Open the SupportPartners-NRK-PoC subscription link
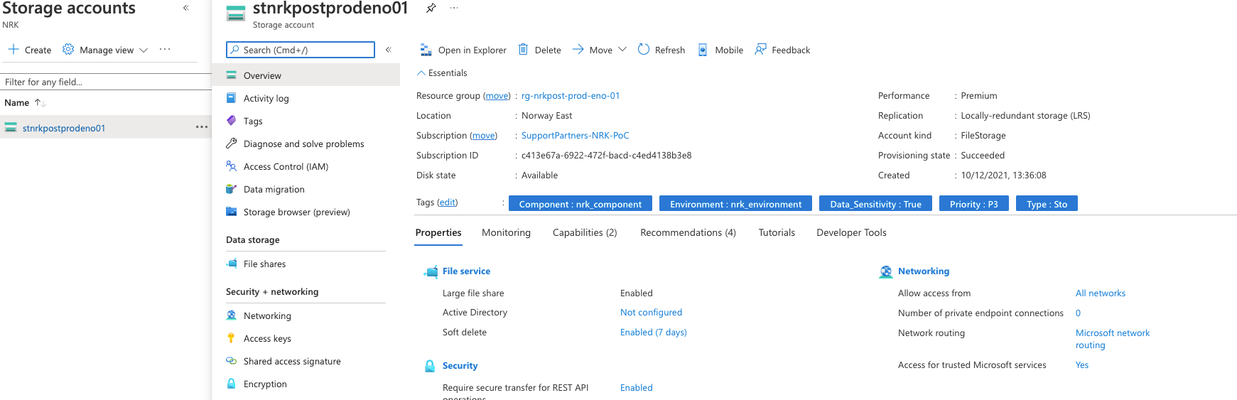 tap(576, 135)
